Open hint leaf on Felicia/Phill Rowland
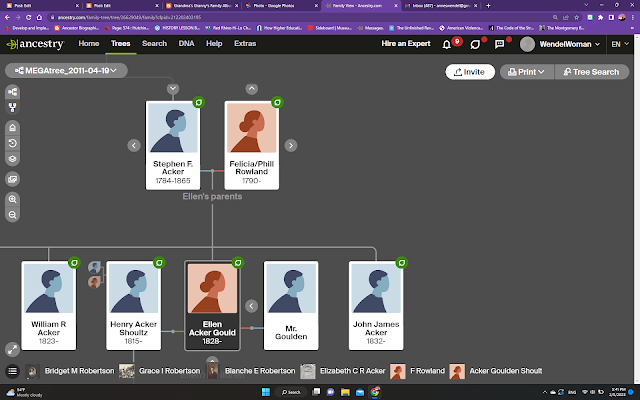Viewport: 640px width, 400px height. click(x=278, y=102)
